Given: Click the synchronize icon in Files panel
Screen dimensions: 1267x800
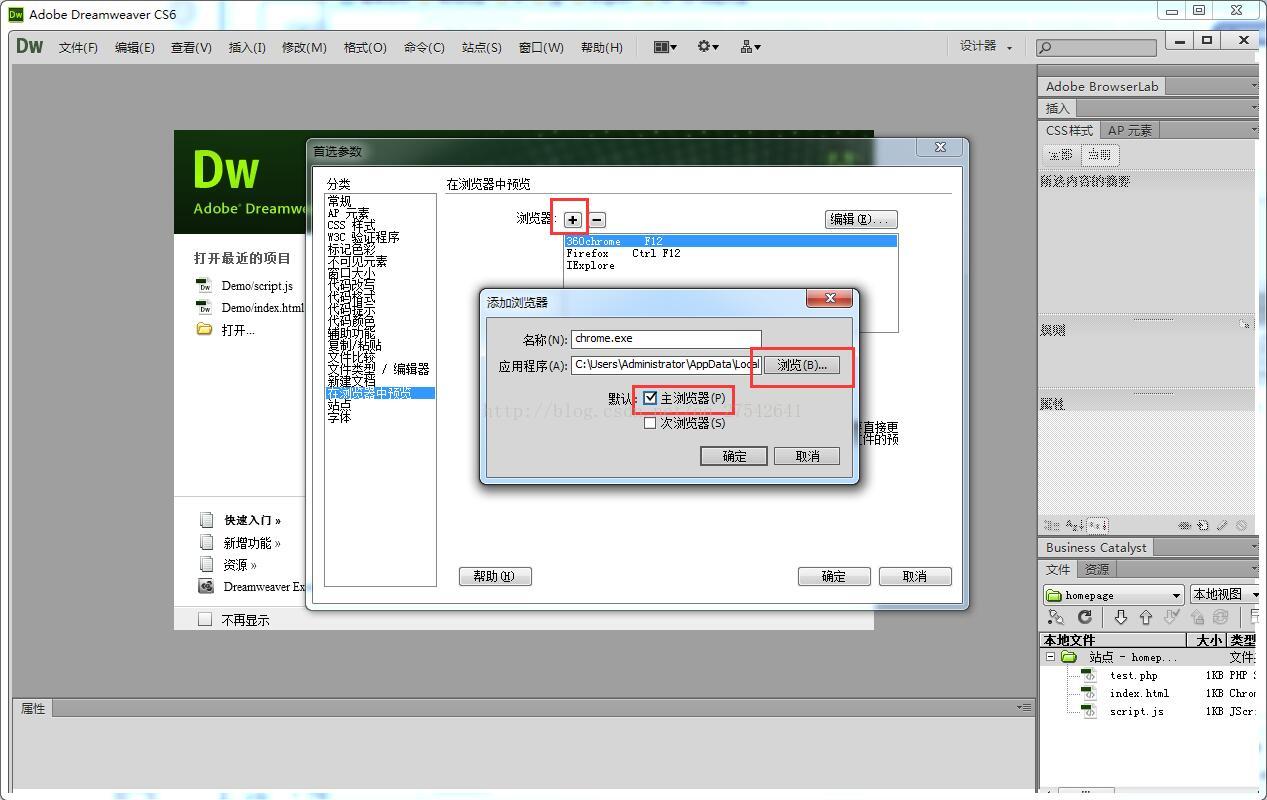Looking at the screenshot, I should 1220,618.
